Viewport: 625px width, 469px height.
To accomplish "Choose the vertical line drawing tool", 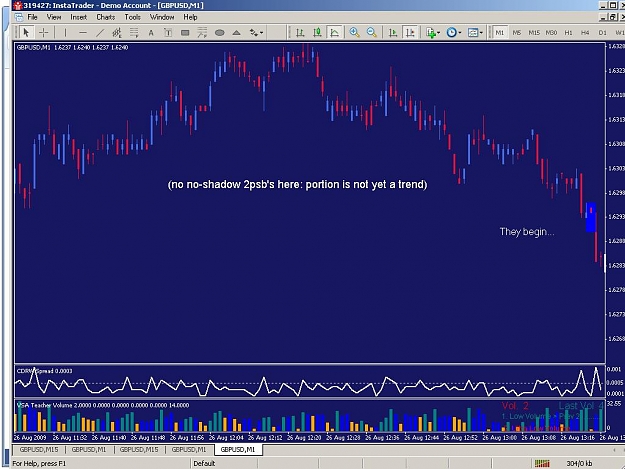I will point(65,33).
